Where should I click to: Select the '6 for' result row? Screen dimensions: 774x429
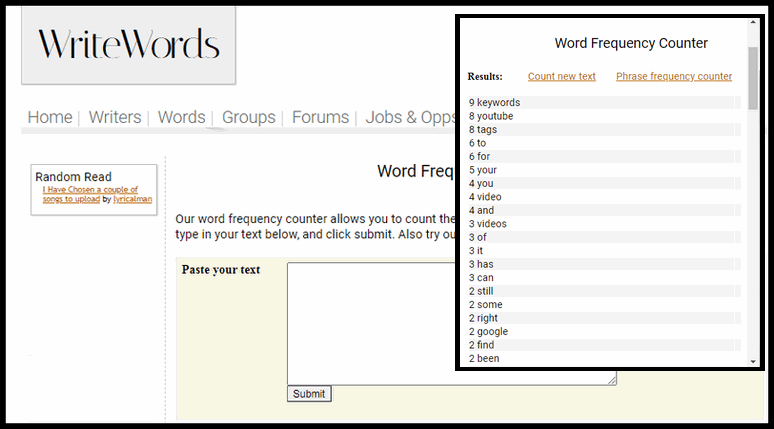[604, 156]
